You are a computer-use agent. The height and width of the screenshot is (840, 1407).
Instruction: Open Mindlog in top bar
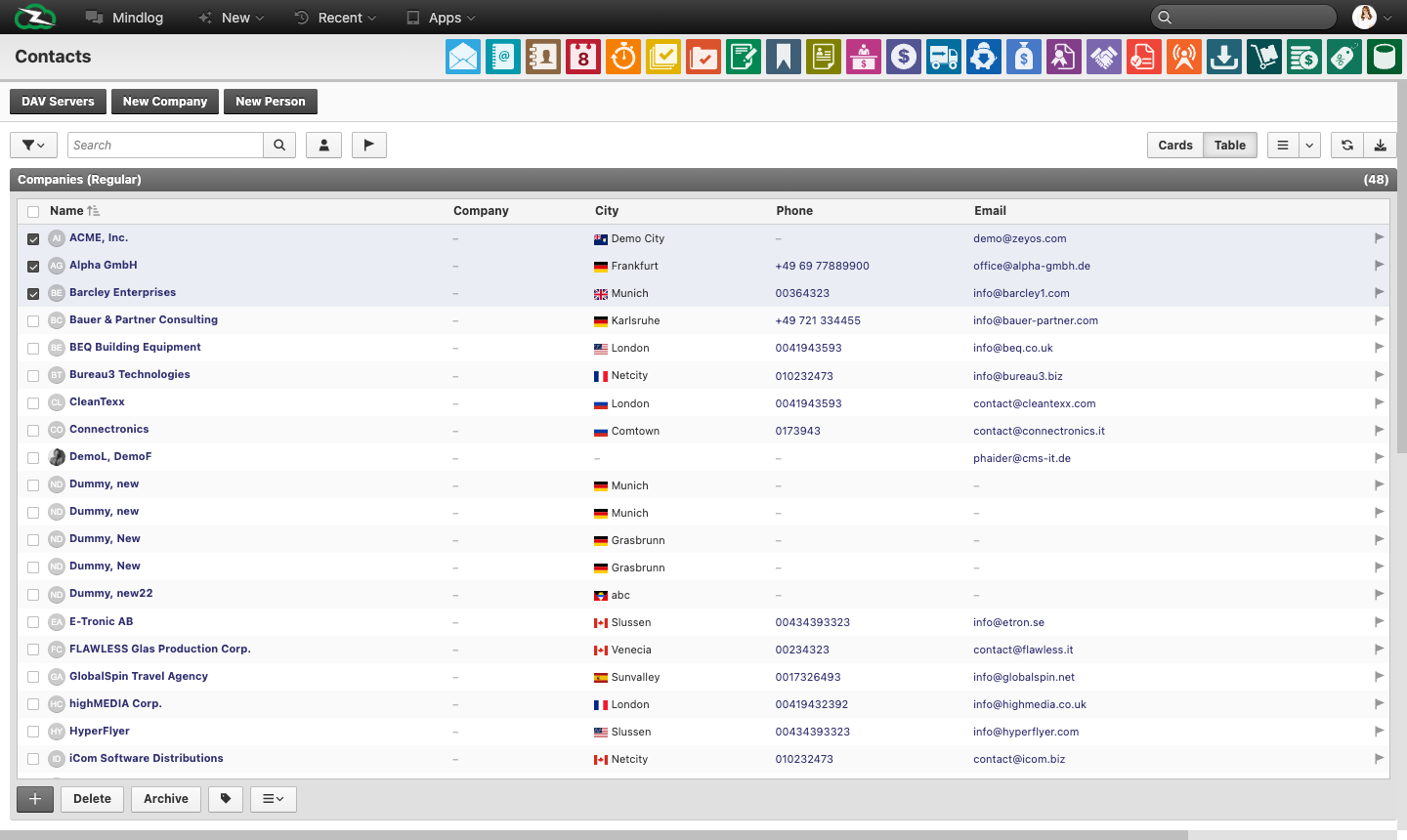point(124,18)
